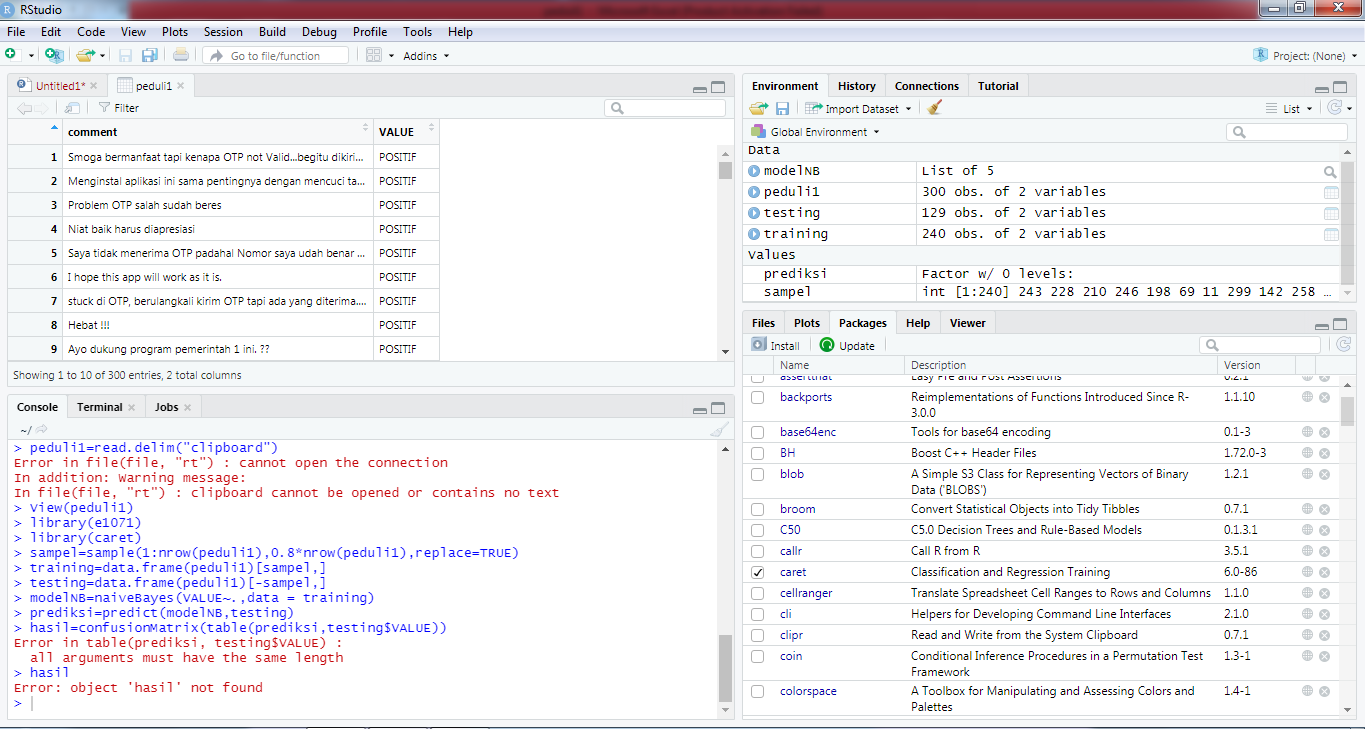Open recent files dropdown arrow

[x=103, y=56]
